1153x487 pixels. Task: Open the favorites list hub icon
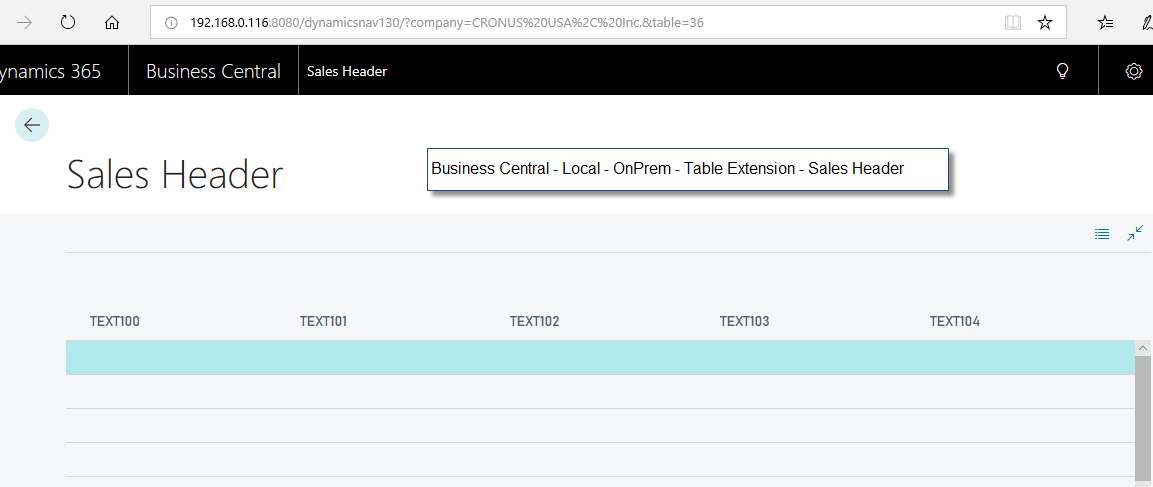pos(1105,22)
